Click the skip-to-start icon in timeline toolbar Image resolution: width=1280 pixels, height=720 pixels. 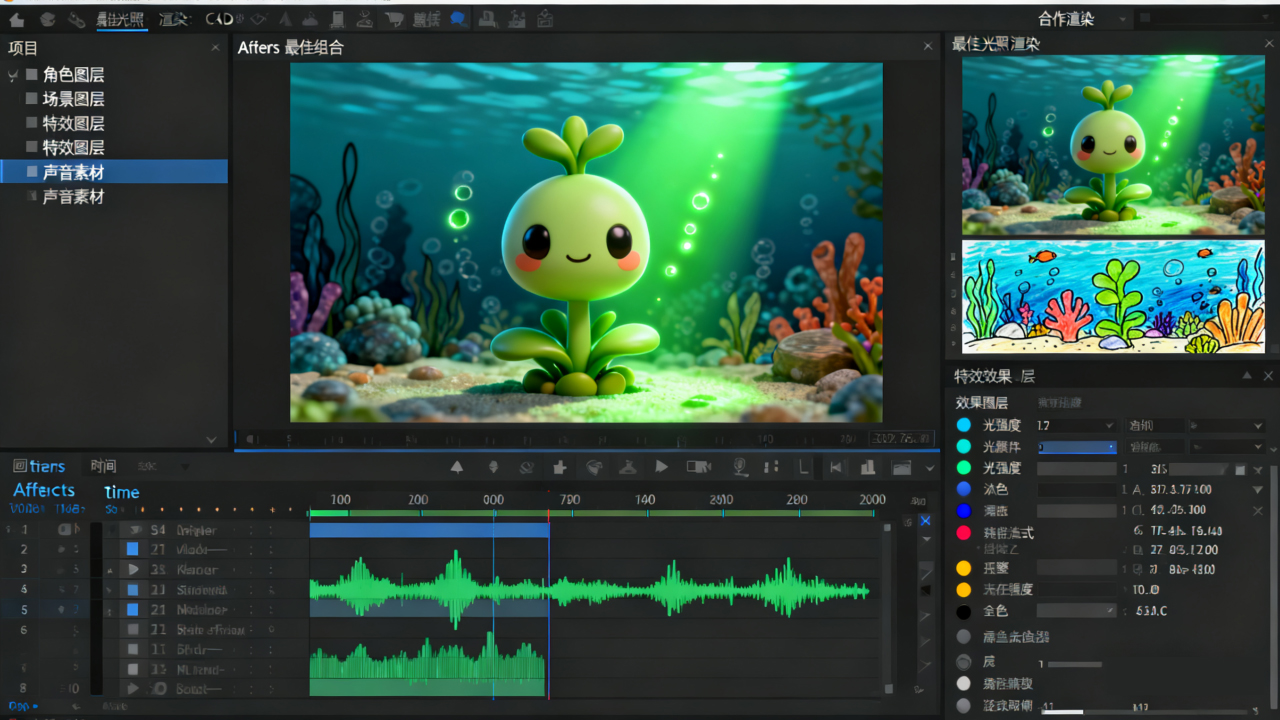click(836, 467)
